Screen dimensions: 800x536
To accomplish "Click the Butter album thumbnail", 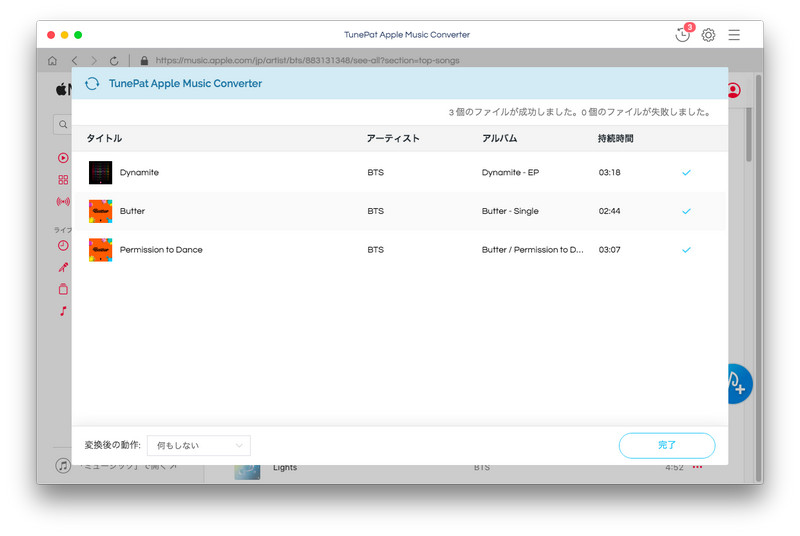I will click(101, 211).
